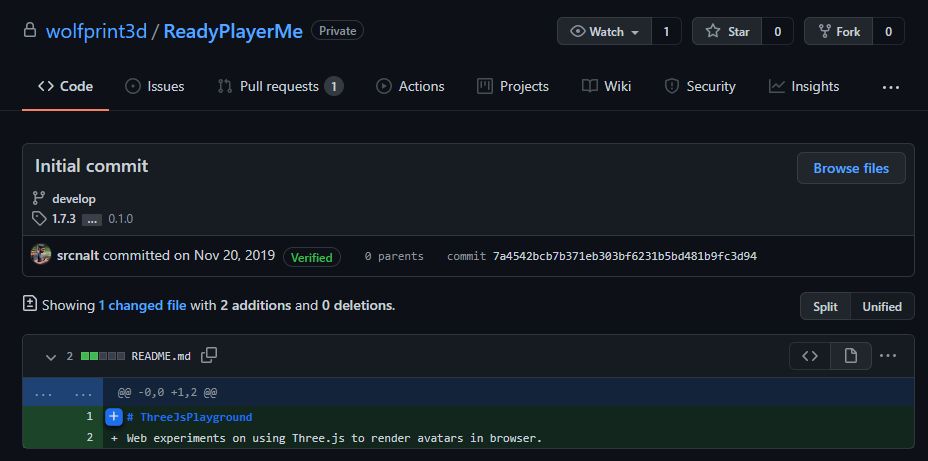The height and width of the screenshot is (461, 928).
Task: Click the README.md file name
Action: 161,356
